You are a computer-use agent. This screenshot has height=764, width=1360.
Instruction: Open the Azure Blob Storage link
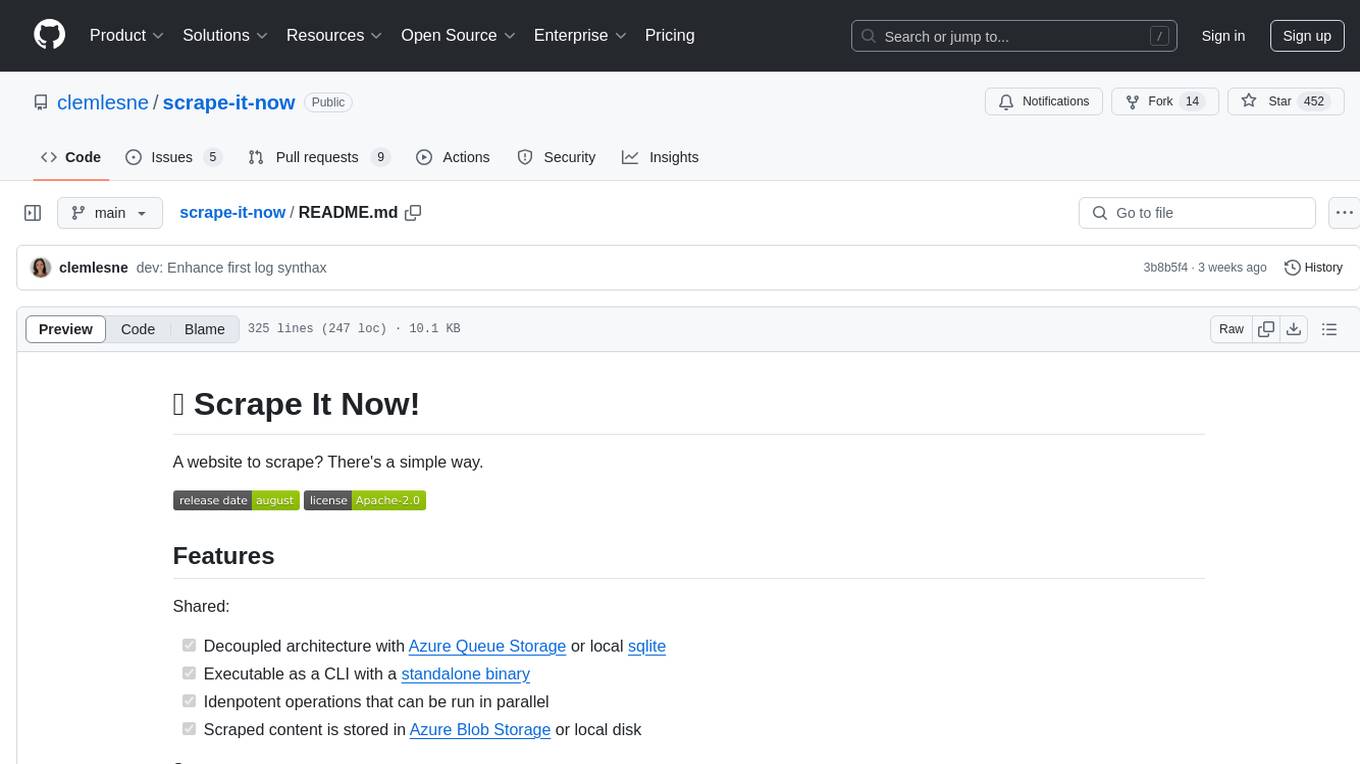point(480,729)
